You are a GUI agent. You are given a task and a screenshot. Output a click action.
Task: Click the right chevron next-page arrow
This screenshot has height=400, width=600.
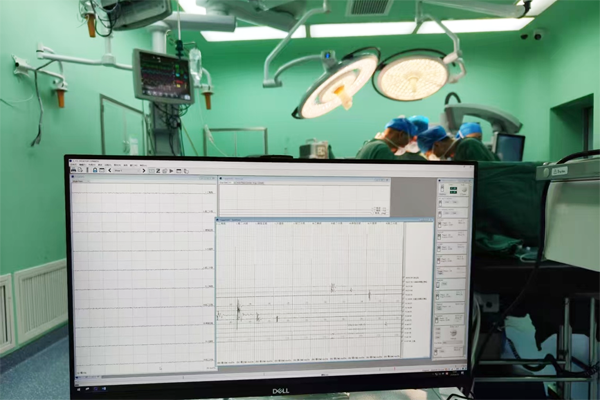pos(144,171)
